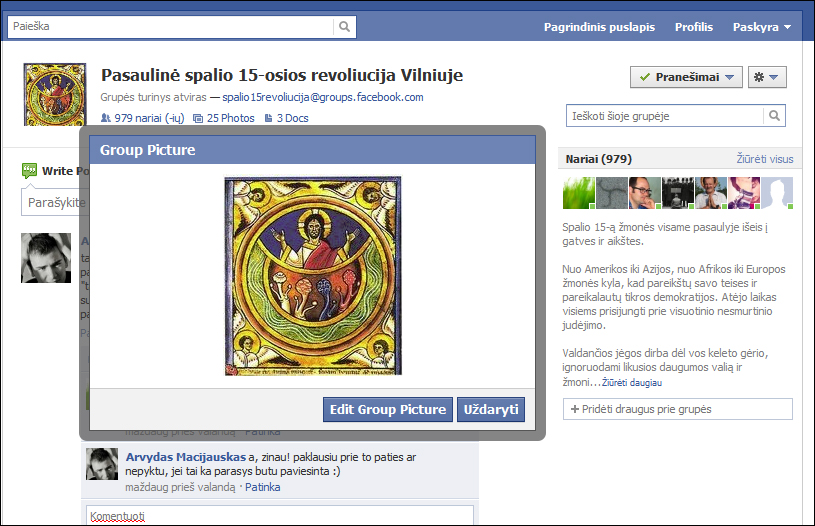Click the members icon beside 979 nariai
815x526 pixels.
tap(106, 118)
